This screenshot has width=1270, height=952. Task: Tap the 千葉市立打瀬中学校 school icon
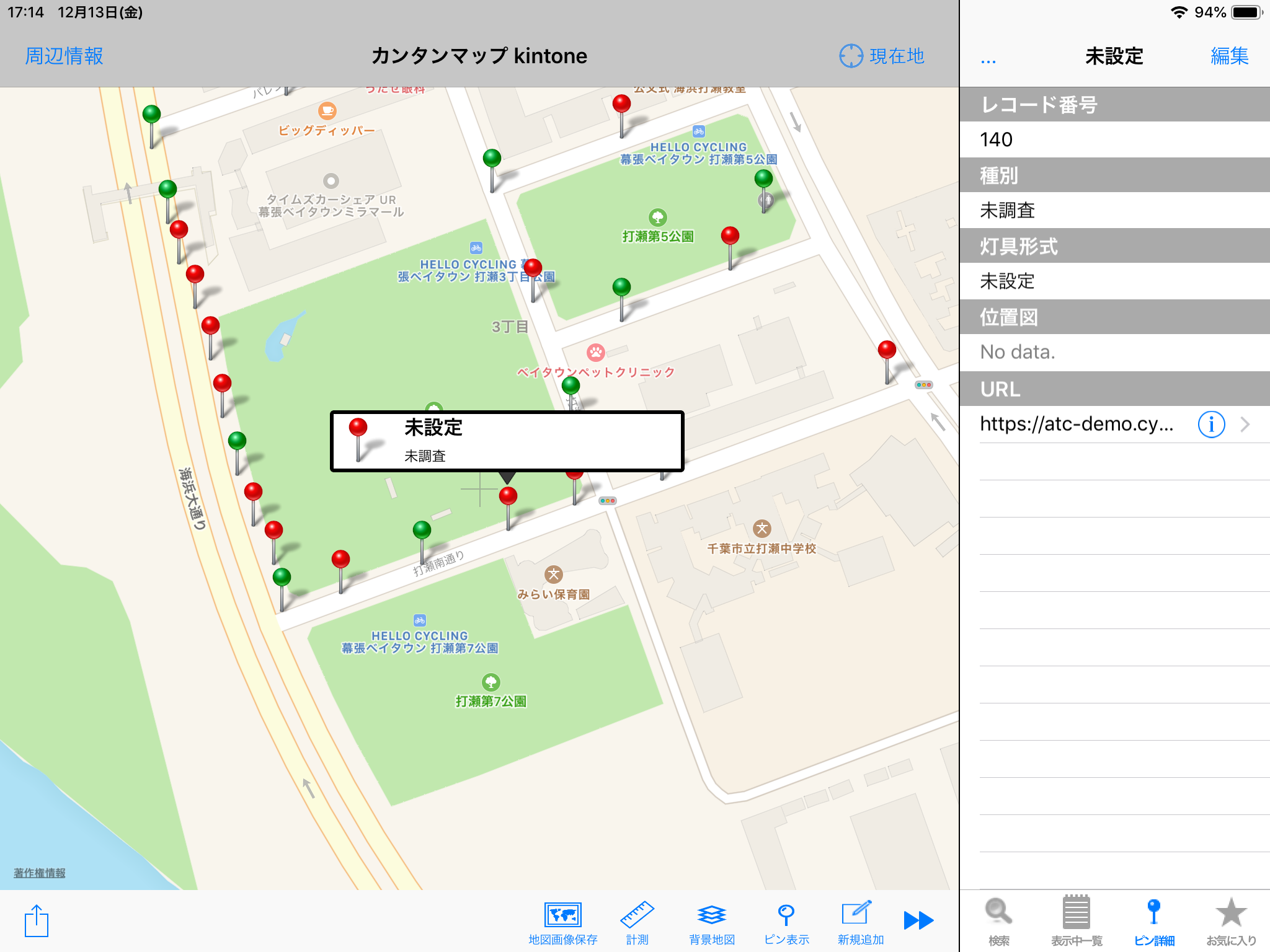click(x=762, y=529)
